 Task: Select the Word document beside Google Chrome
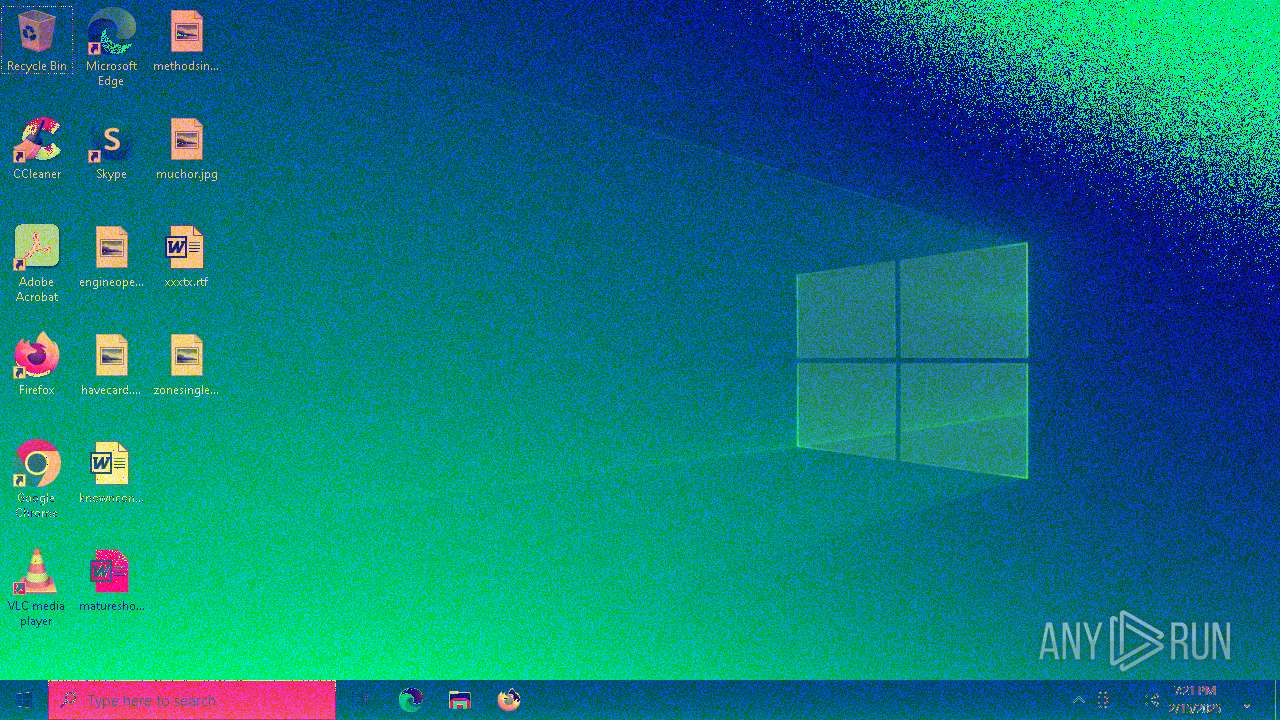tap(111, 472)
